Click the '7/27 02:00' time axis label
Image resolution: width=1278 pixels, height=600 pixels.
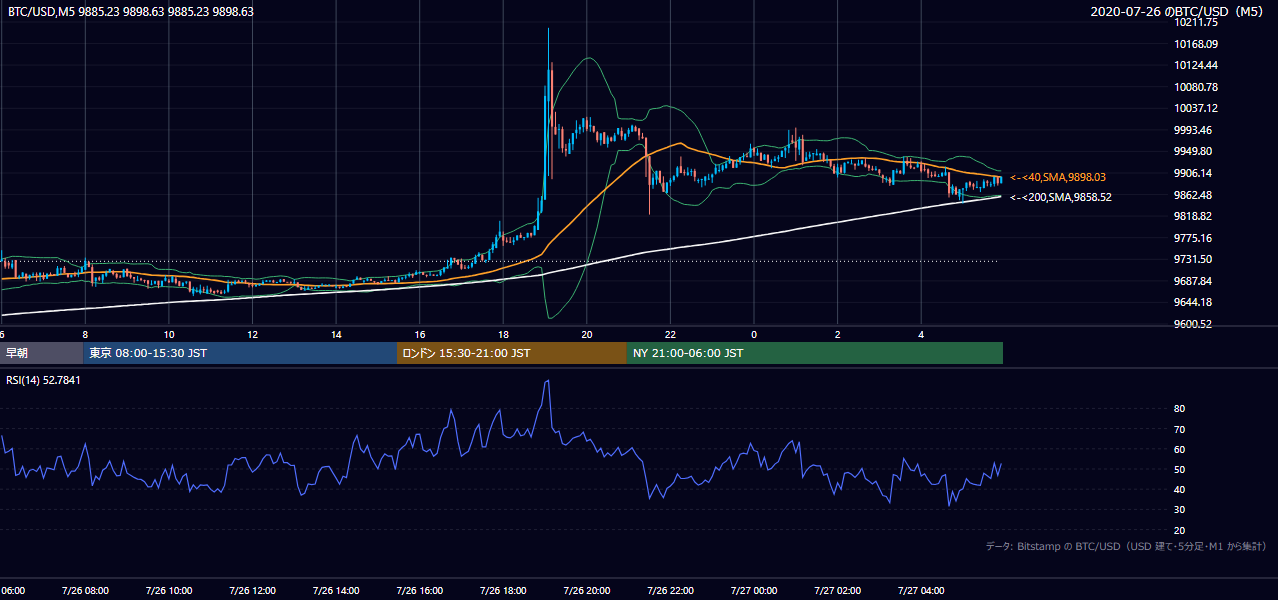point(838,590)
